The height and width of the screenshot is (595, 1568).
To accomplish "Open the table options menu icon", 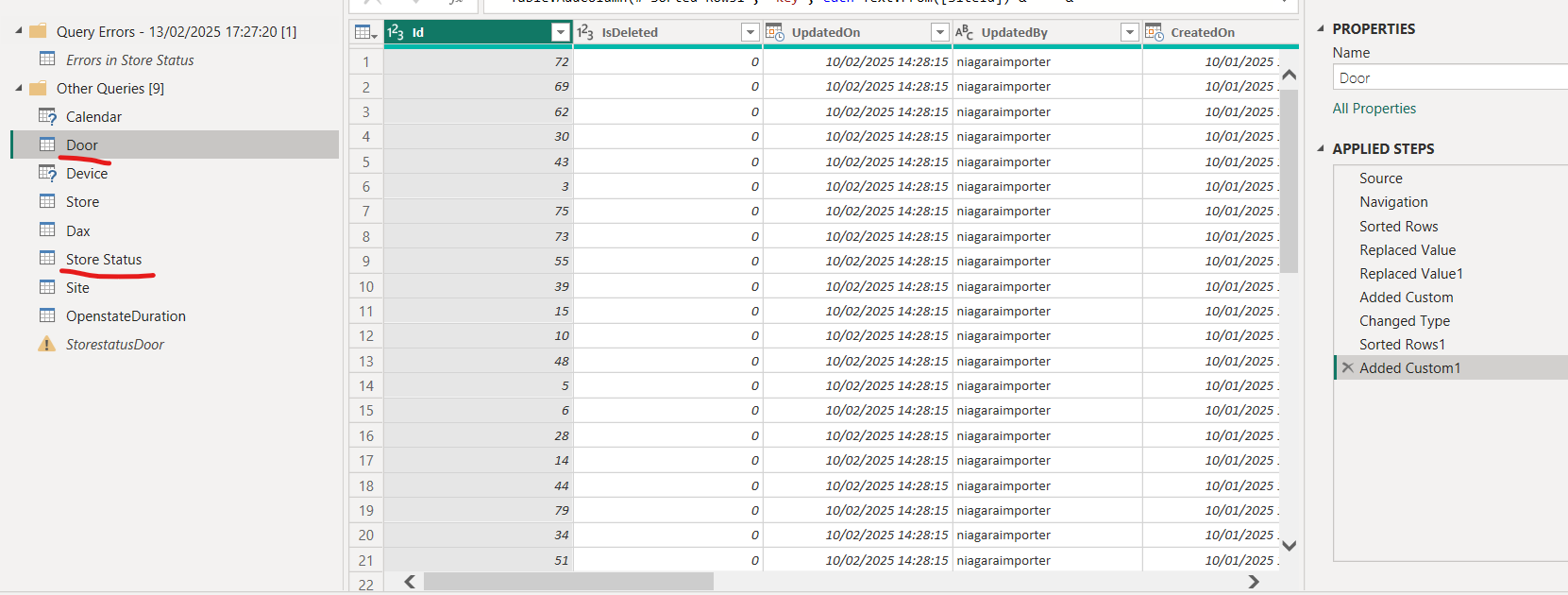I will point(365,32).
